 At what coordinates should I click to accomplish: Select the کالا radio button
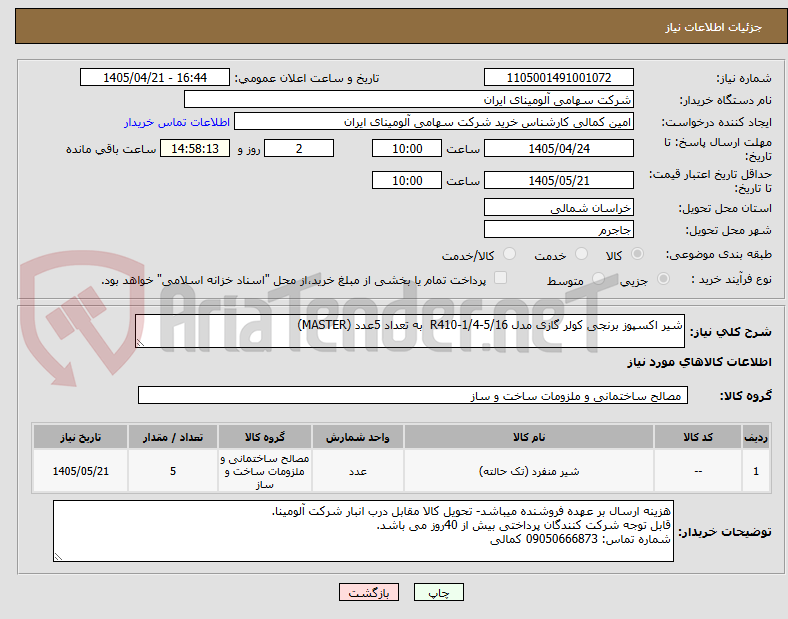pos(637,254)
